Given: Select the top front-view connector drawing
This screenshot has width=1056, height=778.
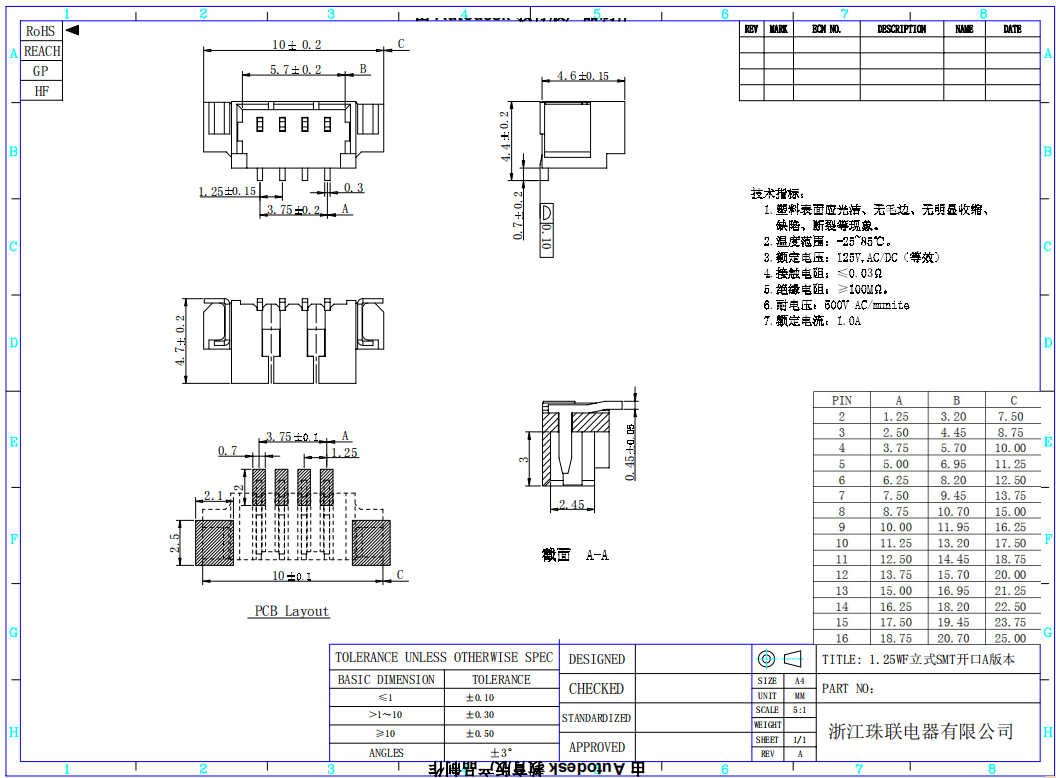Looking at the screenshot, I should click(x=293, y=130).
